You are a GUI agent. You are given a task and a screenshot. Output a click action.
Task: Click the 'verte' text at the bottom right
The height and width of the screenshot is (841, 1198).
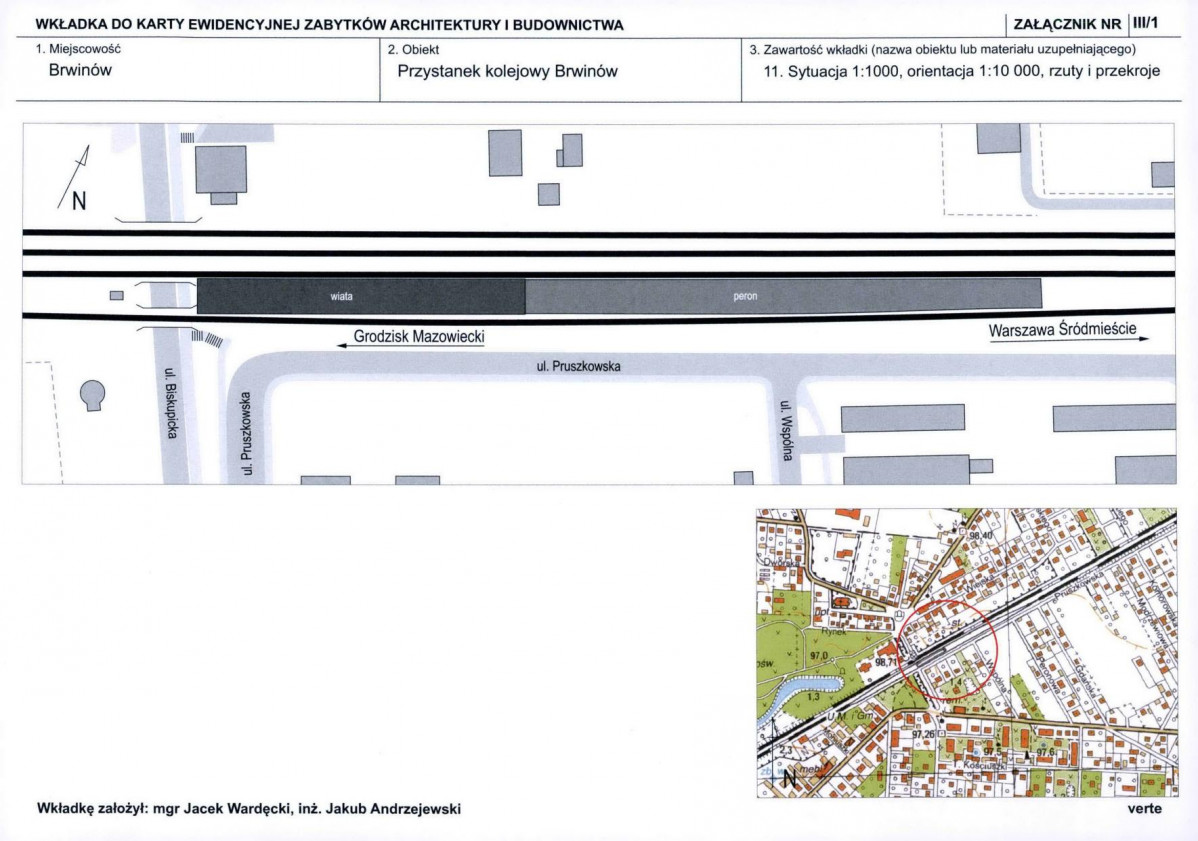coord(1144,809)
